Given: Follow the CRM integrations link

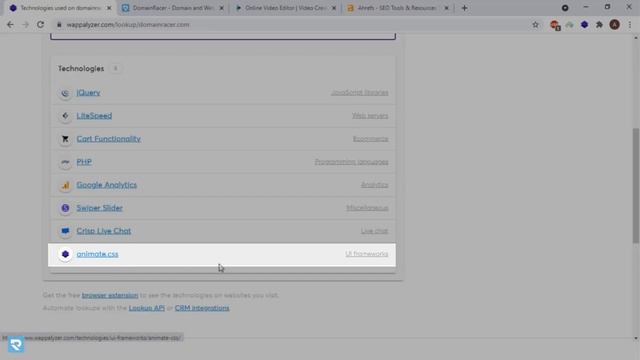Looking at the screenshot, I should pos(202,308).
